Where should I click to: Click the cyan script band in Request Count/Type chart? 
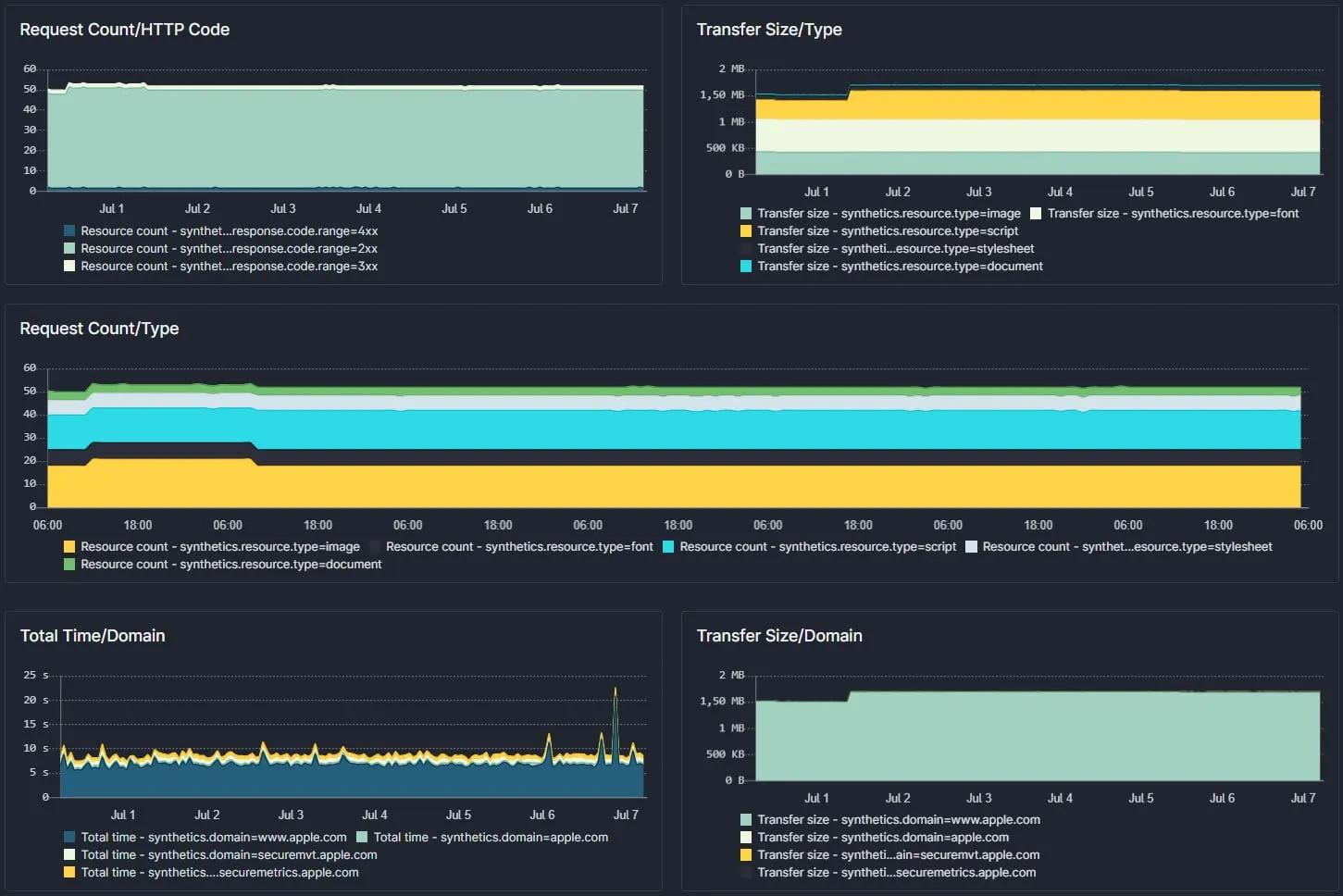(x=674, y=429)
